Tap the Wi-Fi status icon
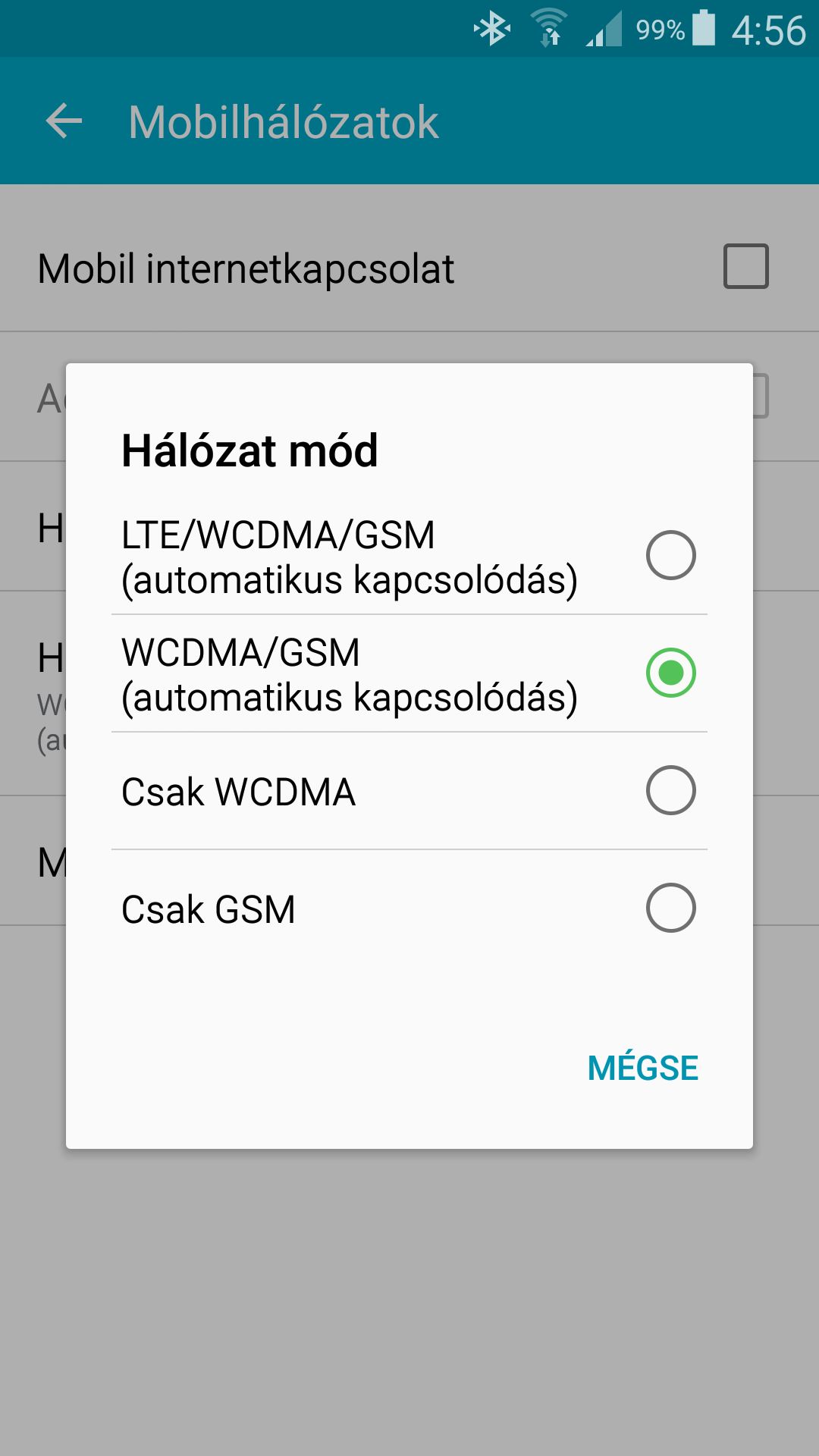This screenshot has width=819, height=1456. click(549, 29)
